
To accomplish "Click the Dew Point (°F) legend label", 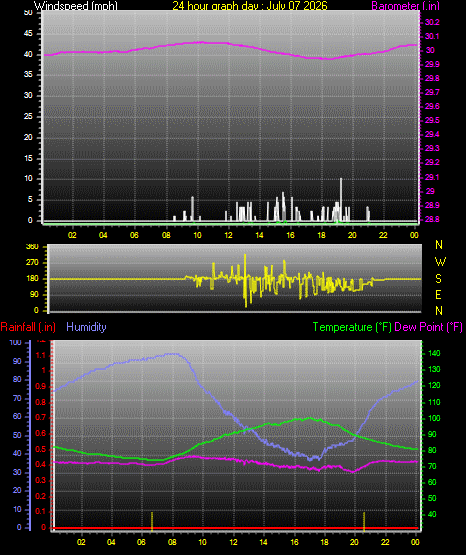I will [x=428, y=327].
